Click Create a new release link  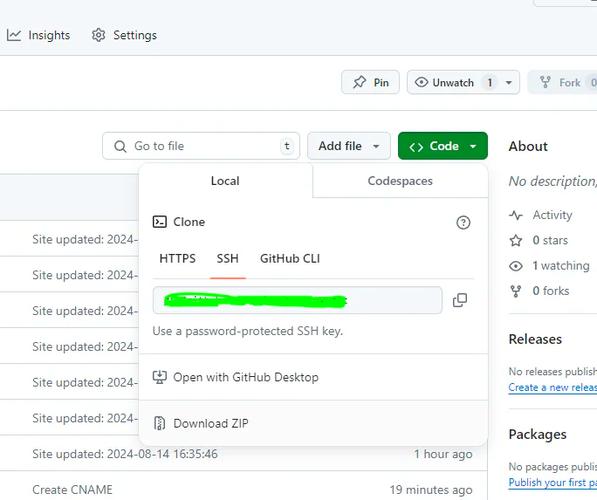point(552,387)
